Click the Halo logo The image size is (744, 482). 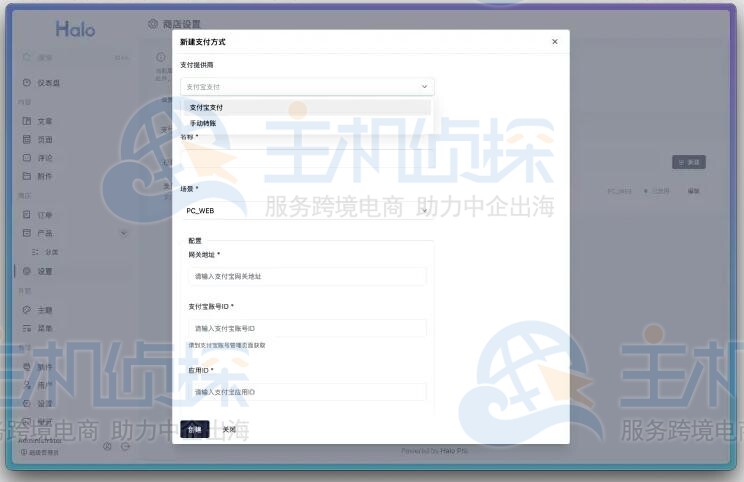[75, 29]
